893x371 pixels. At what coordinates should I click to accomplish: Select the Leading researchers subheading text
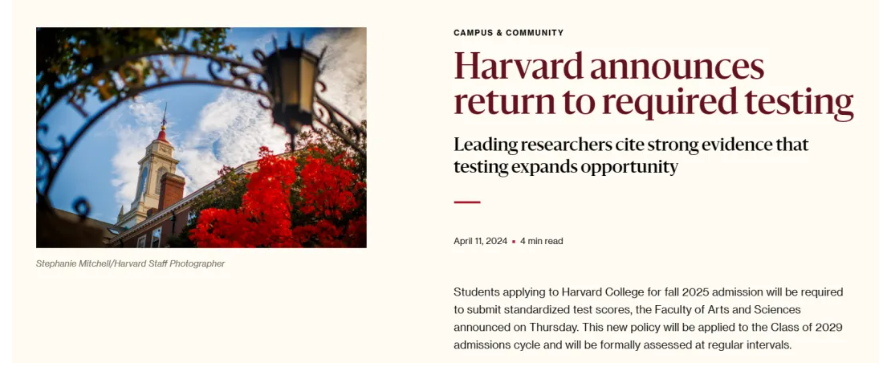[630, 156]
